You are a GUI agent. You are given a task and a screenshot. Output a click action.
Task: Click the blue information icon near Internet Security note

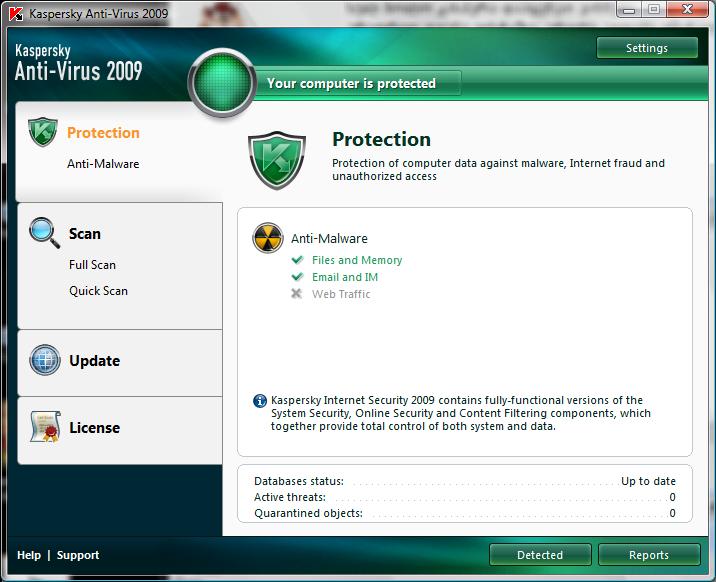[x=260, y=401]
